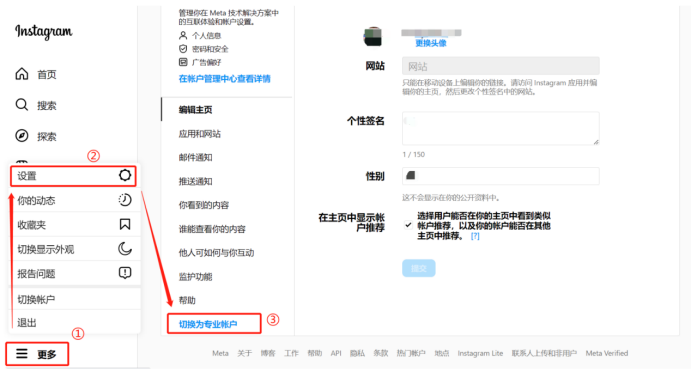This screenshot has width=692, height=373.
Task: Click the 个性签名 text area
Action: pyautogui.click(x=500, y=128)
